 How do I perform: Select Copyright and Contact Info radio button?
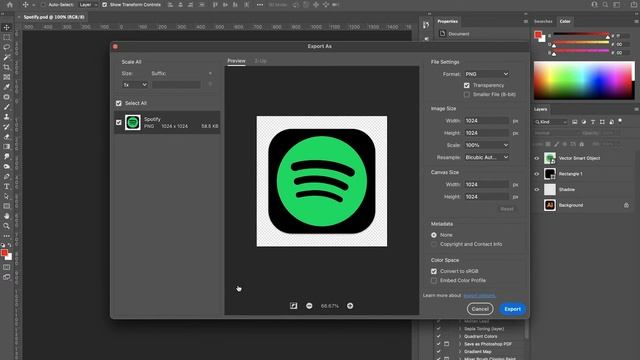click(433, 244)
